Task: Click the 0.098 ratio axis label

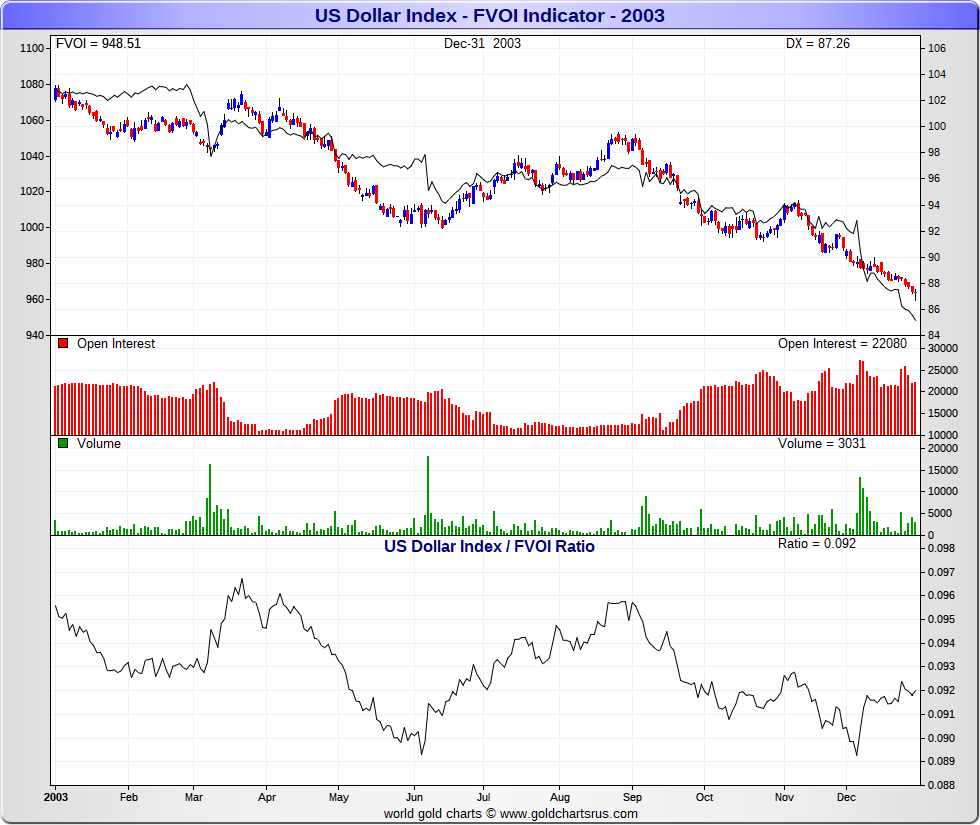Action: (x=940, y=548)
